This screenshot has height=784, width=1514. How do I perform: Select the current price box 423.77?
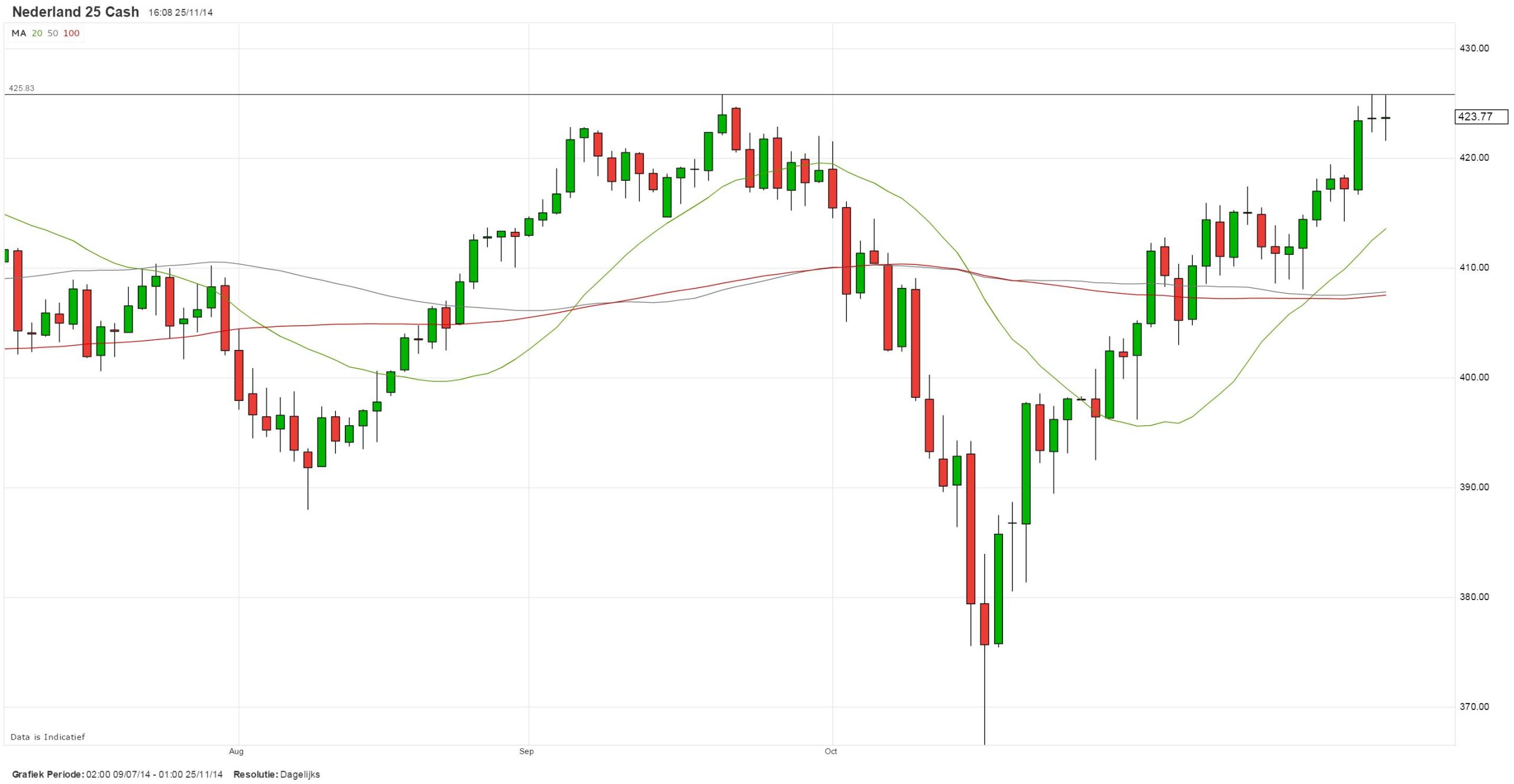(x=1480, y=116)
